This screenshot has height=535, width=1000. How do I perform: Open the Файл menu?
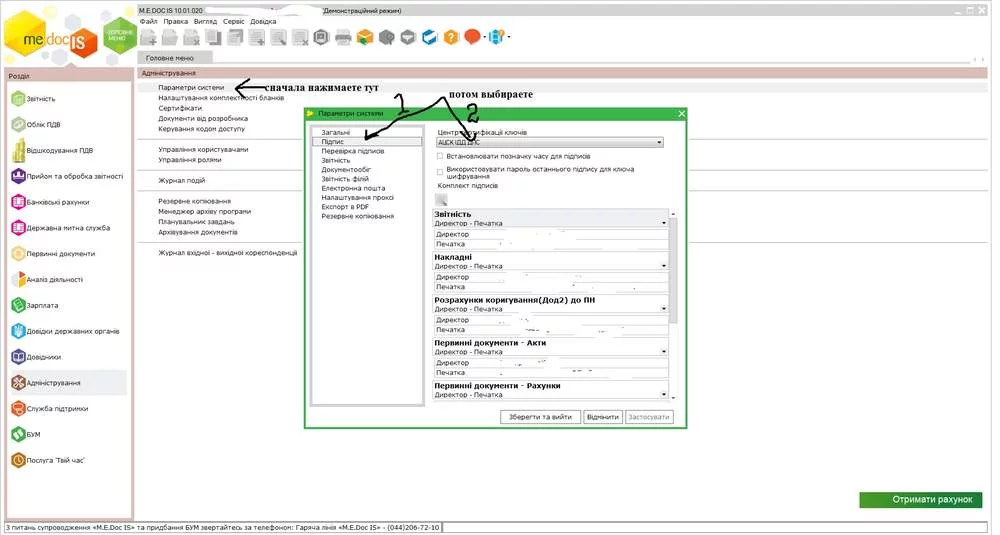pyautogui.click(x=148, y=21)
